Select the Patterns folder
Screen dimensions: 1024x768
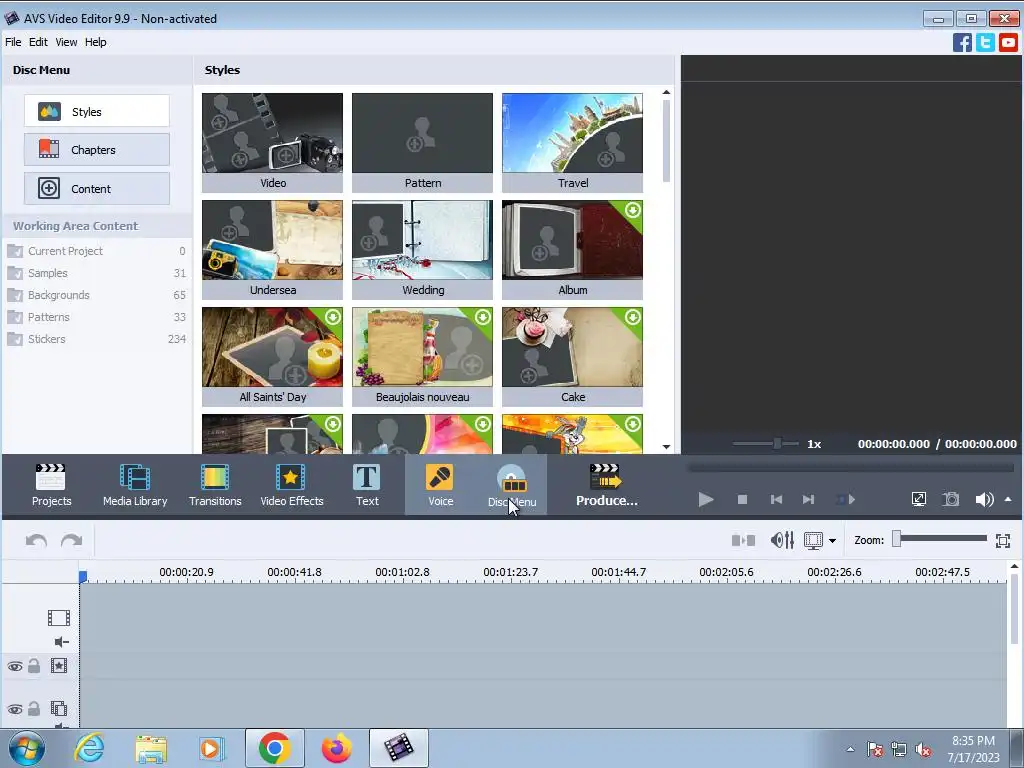pyautogui.click(x=97, y=317)
